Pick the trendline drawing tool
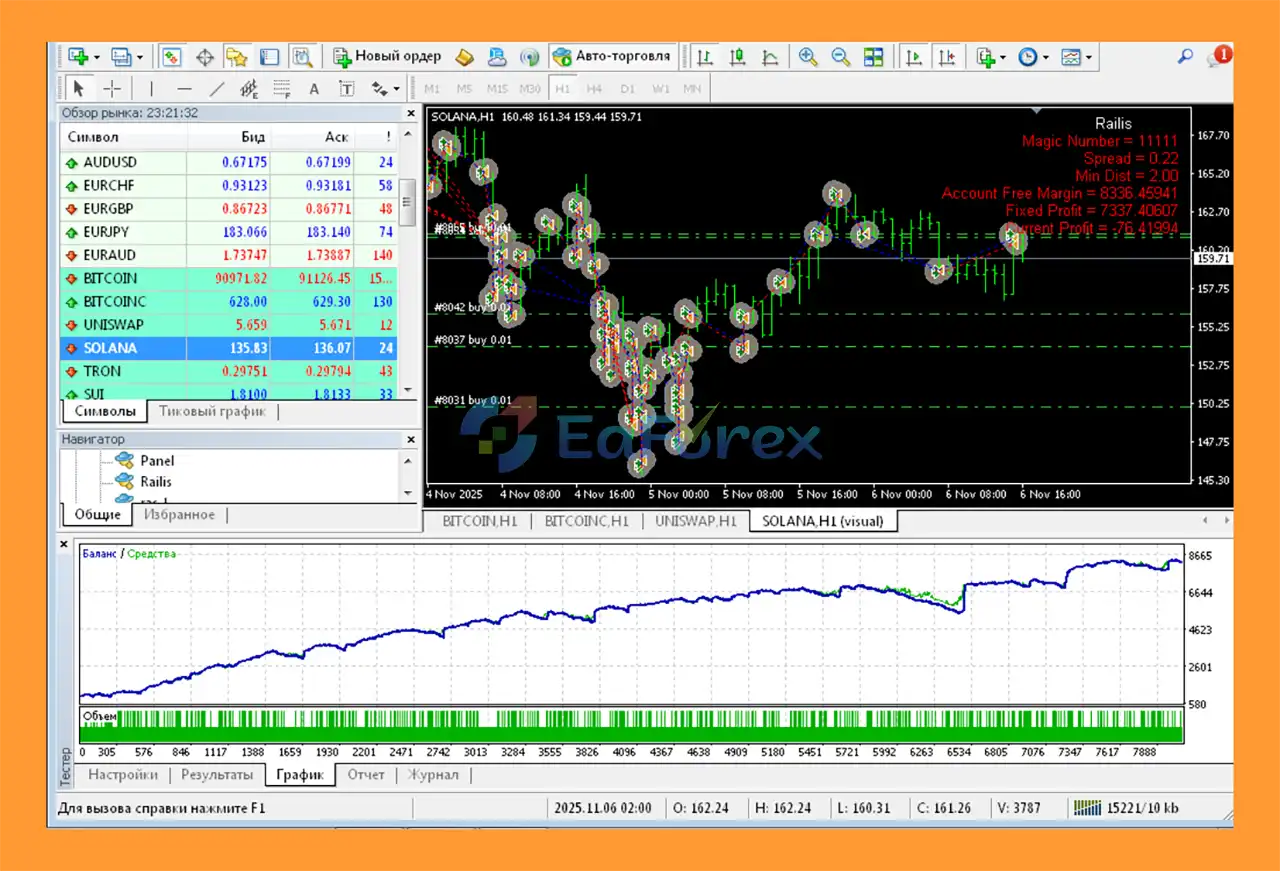The width and height of the screenshot is (1280, 871). pos(216,89)
